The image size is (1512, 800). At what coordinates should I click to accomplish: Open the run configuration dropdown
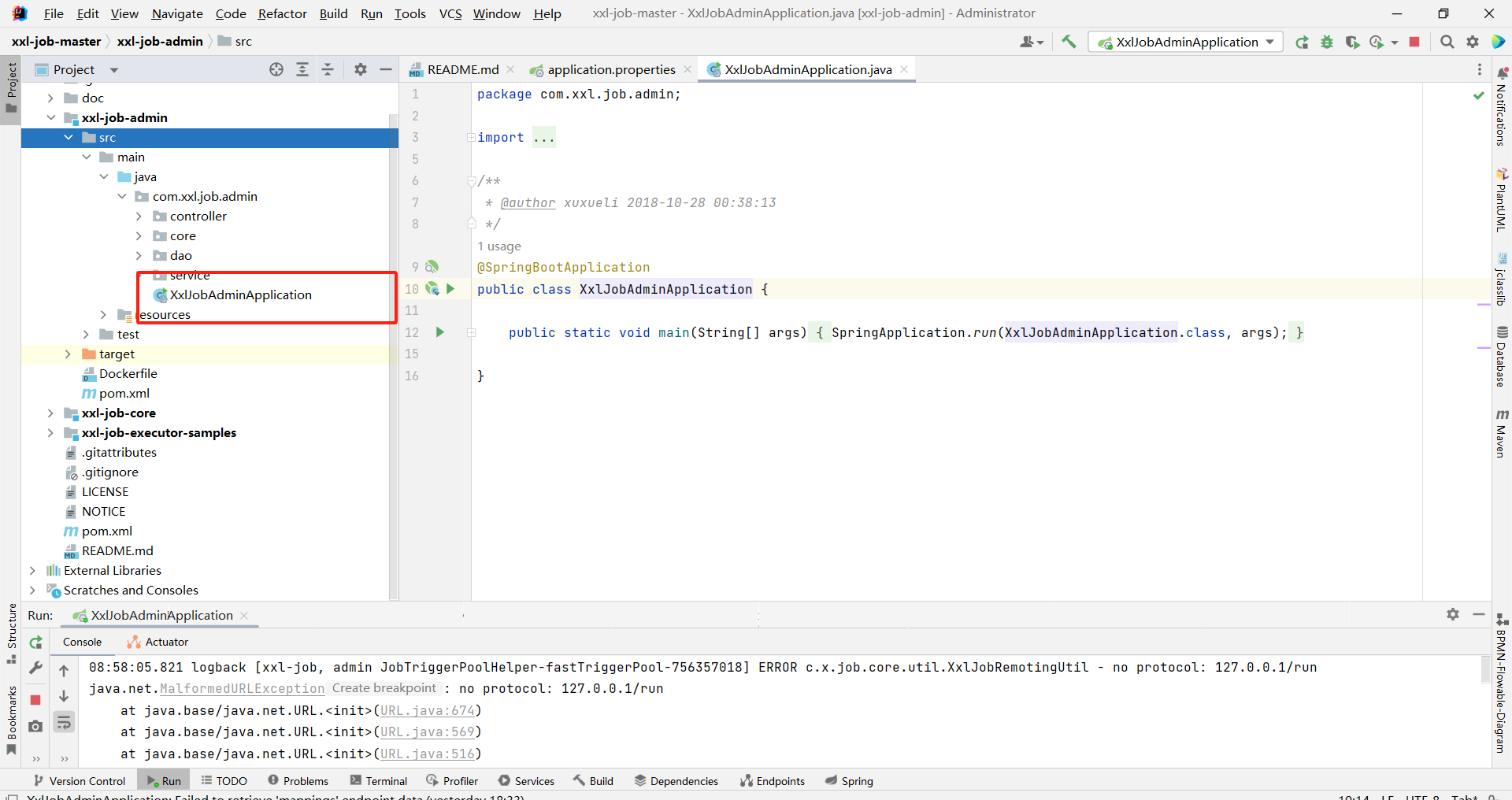click(x=1185, y=42)
